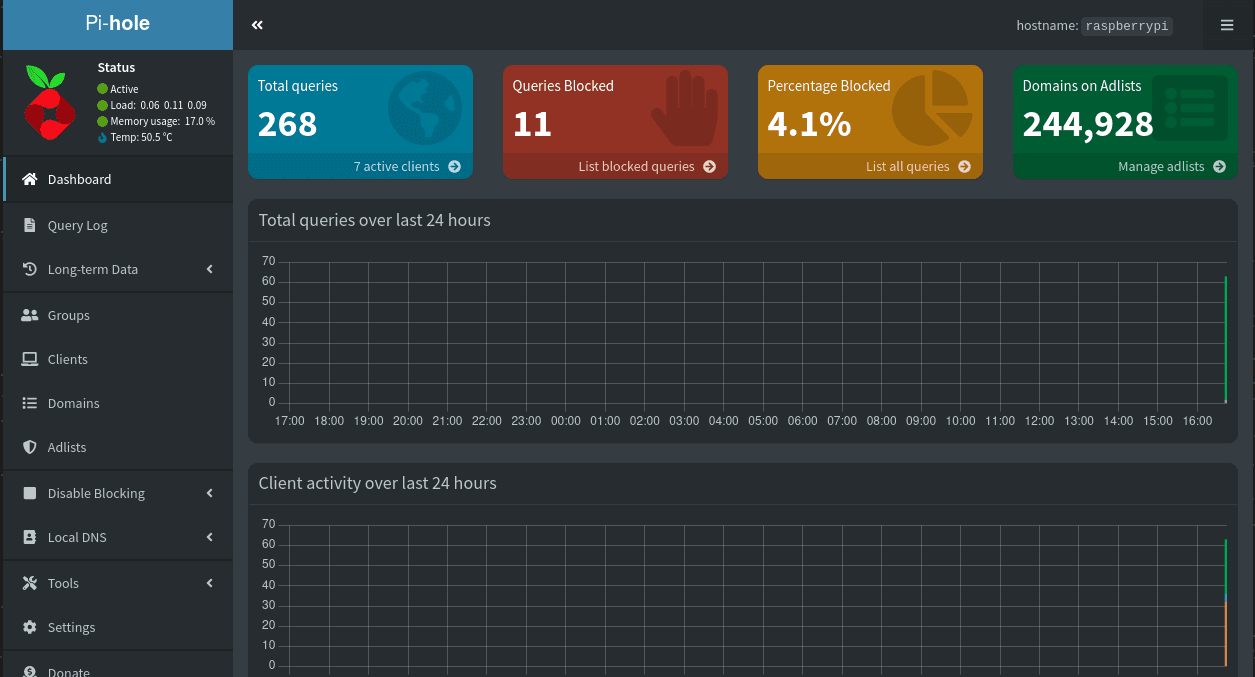
Task: Collapse sidebar with double-chevron icon
Action: [x=258, y=25]
